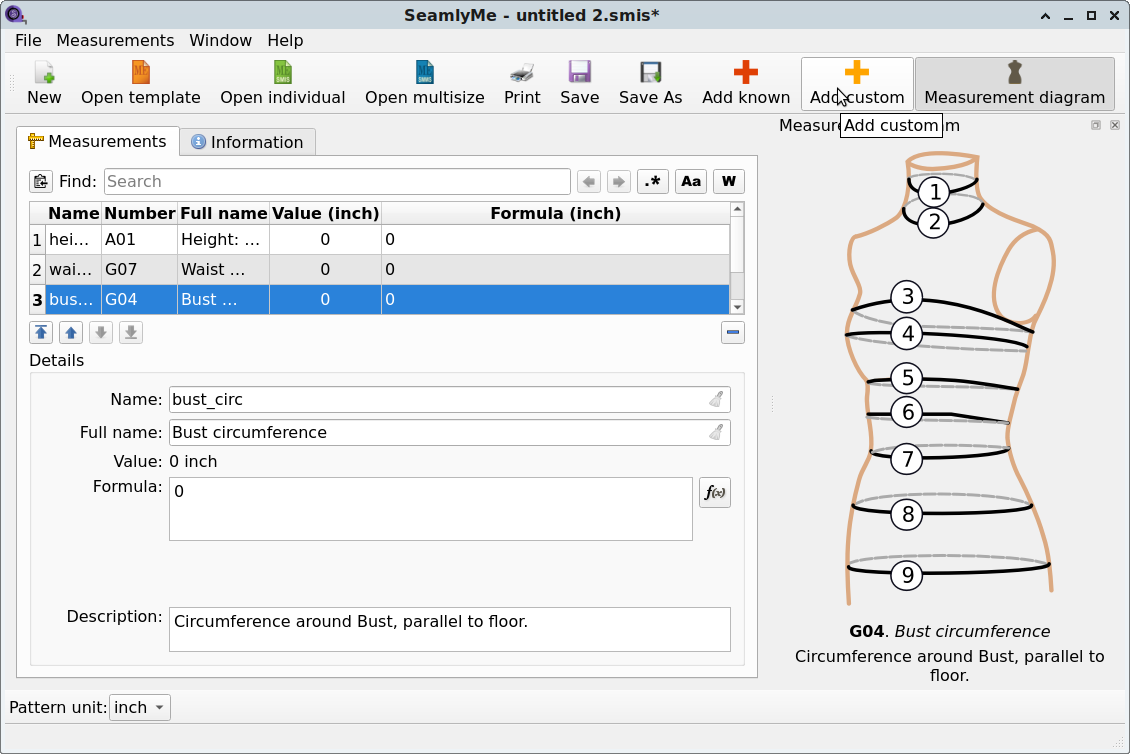The height and width of the screenshot is (754, 1130).
Task: Open an individual measurement file
Action: pyautogui.click(x=282, y=84)
